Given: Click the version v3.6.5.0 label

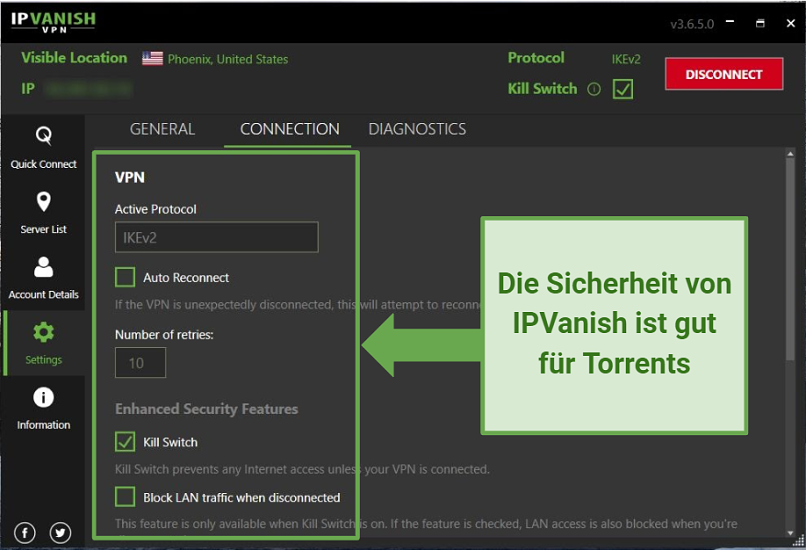Looking at the screenshot, I should (x=692, y=24).
